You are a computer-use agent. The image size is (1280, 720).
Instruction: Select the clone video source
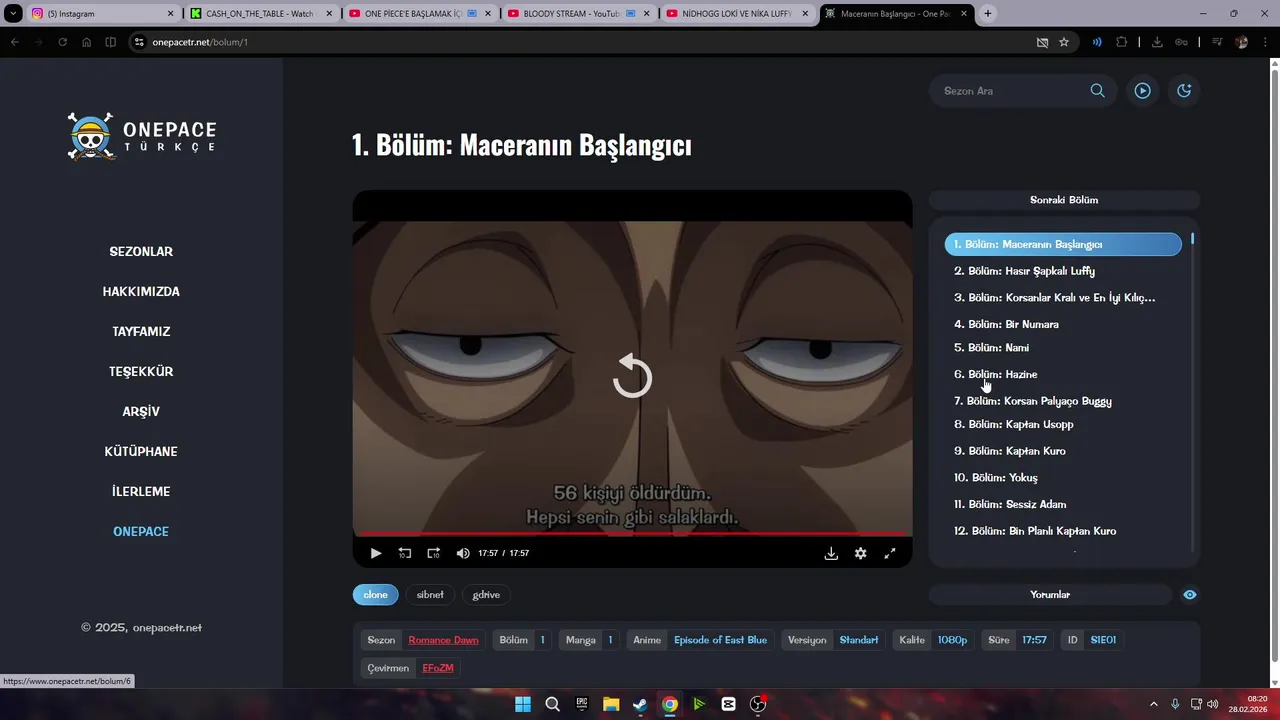click(x=375, y=595)
